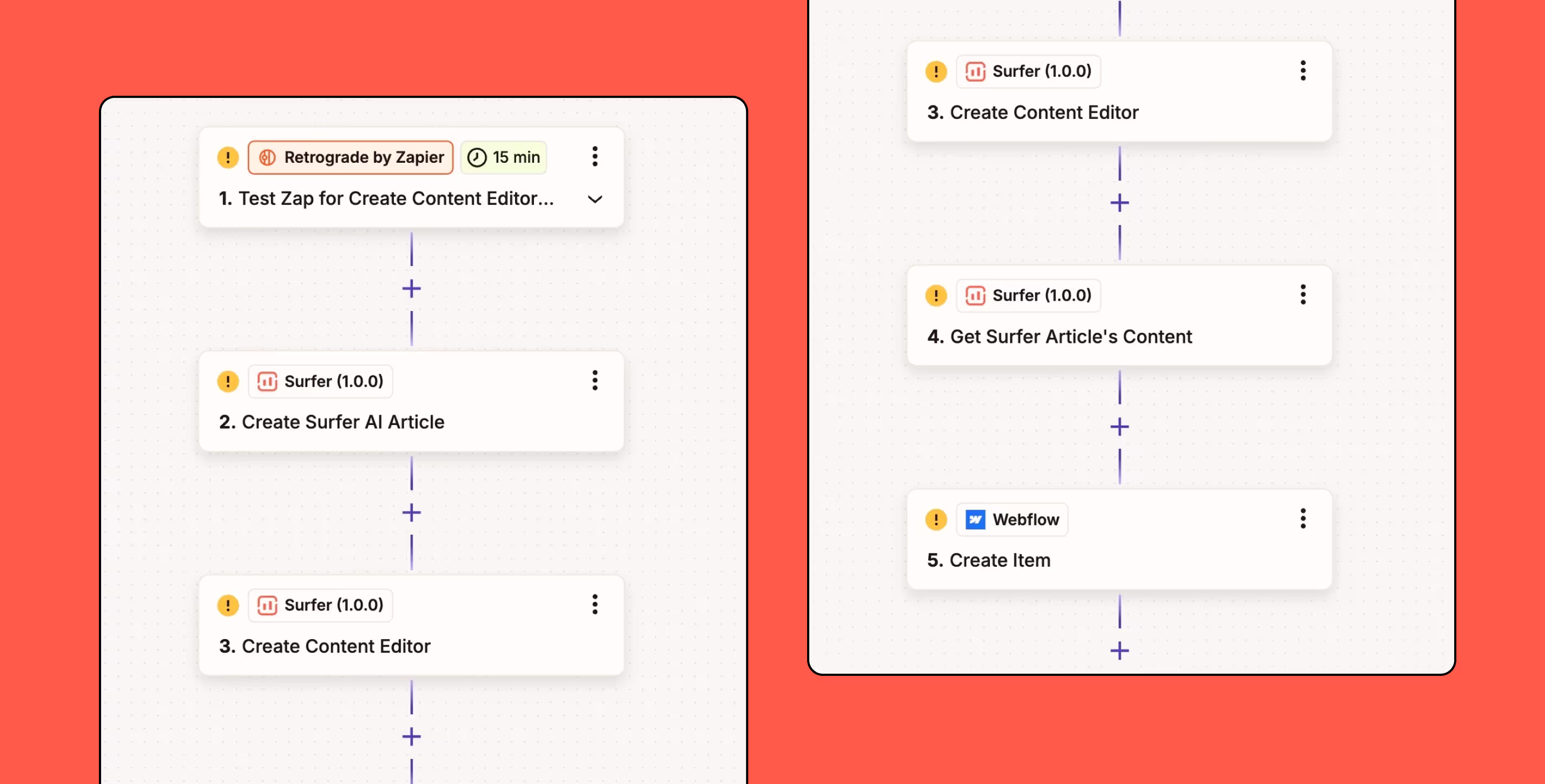
Task: Click warning icon on Get Surfer Article's Content
Action: click(x=936, y=296)
